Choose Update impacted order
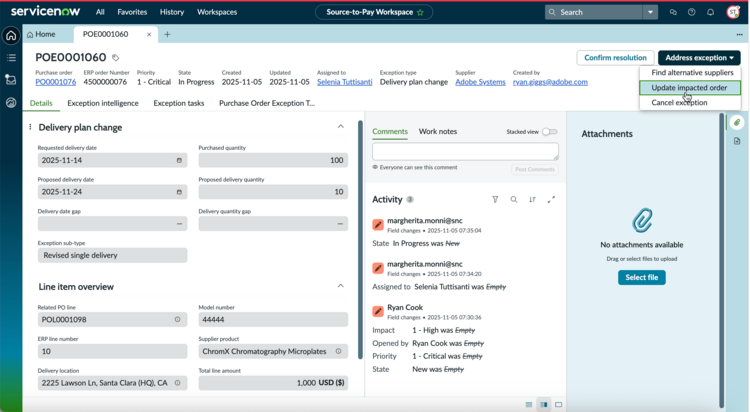Screen dimensions: 750x412 click(690, 88)
